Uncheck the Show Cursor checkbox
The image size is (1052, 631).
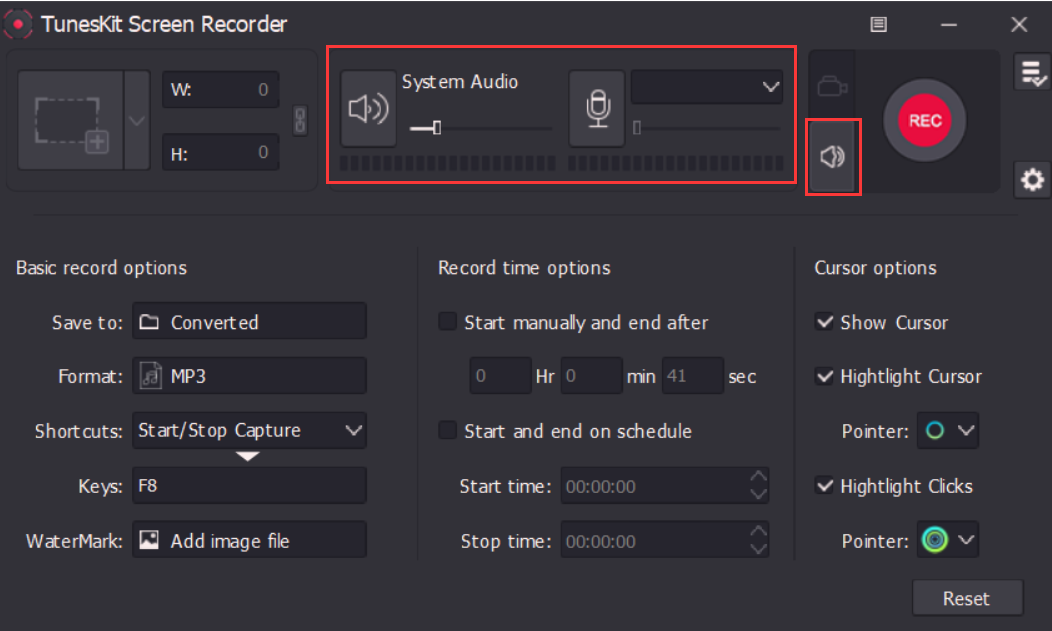[824, 322]
